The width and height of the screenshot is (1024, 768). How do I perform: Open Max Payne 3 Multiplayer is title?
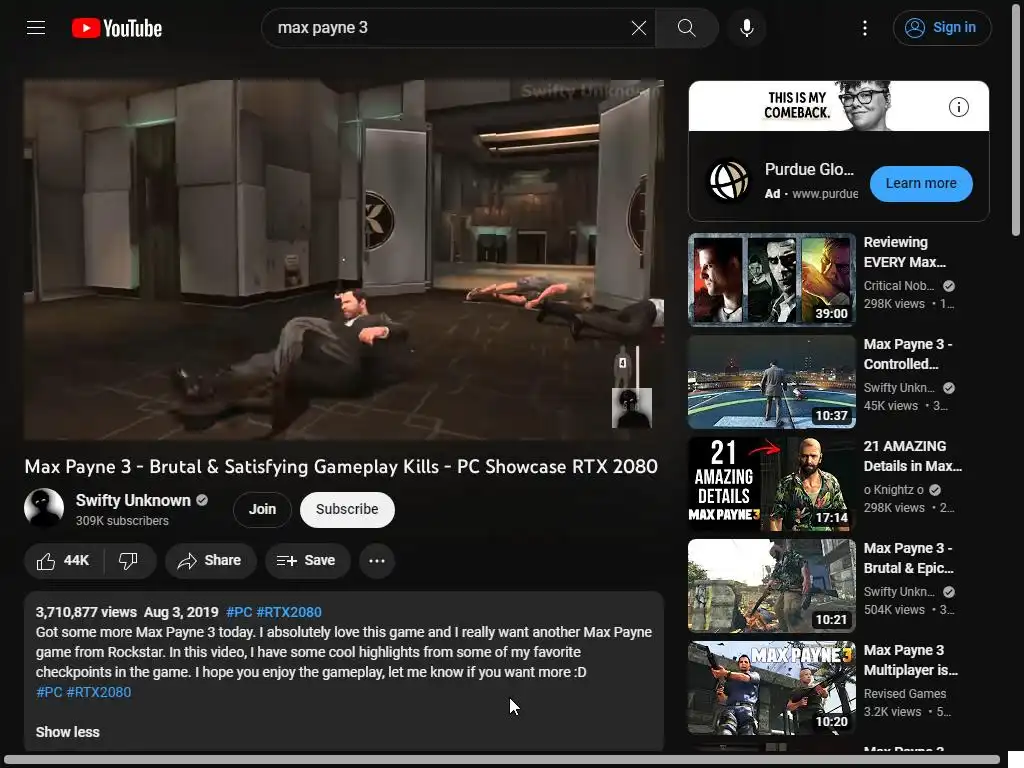tap(910, 660)
